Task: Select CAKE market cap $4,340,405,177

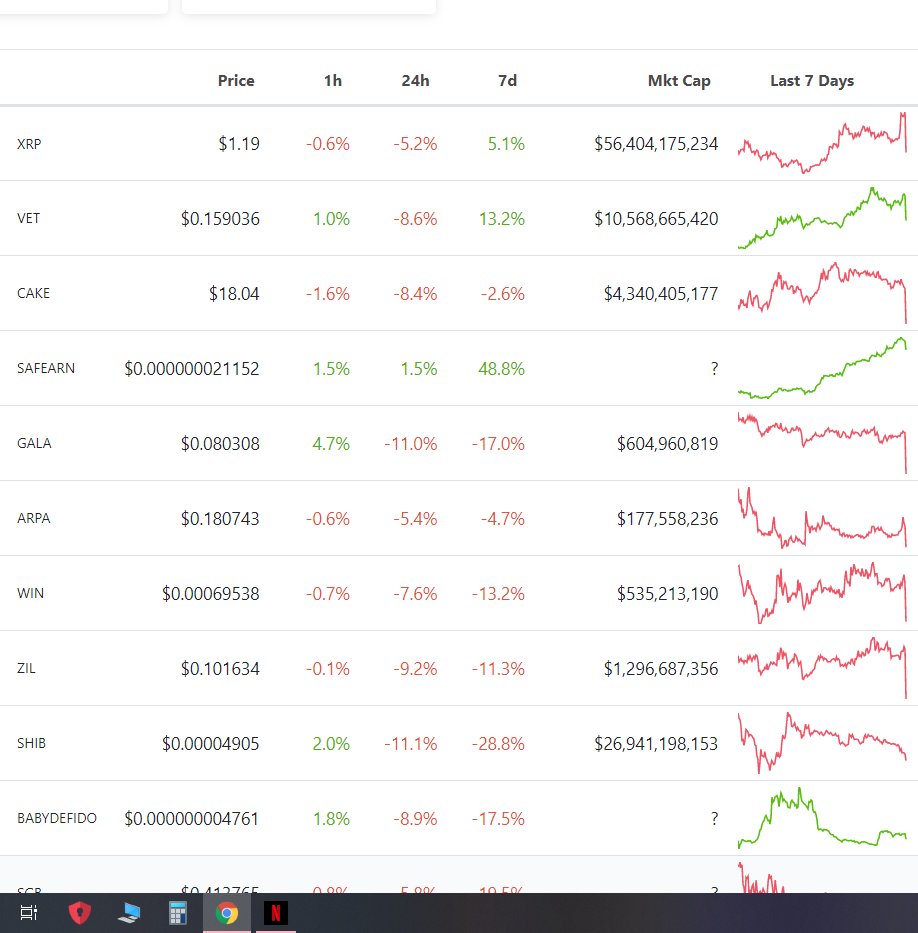Action: (661, 294)
